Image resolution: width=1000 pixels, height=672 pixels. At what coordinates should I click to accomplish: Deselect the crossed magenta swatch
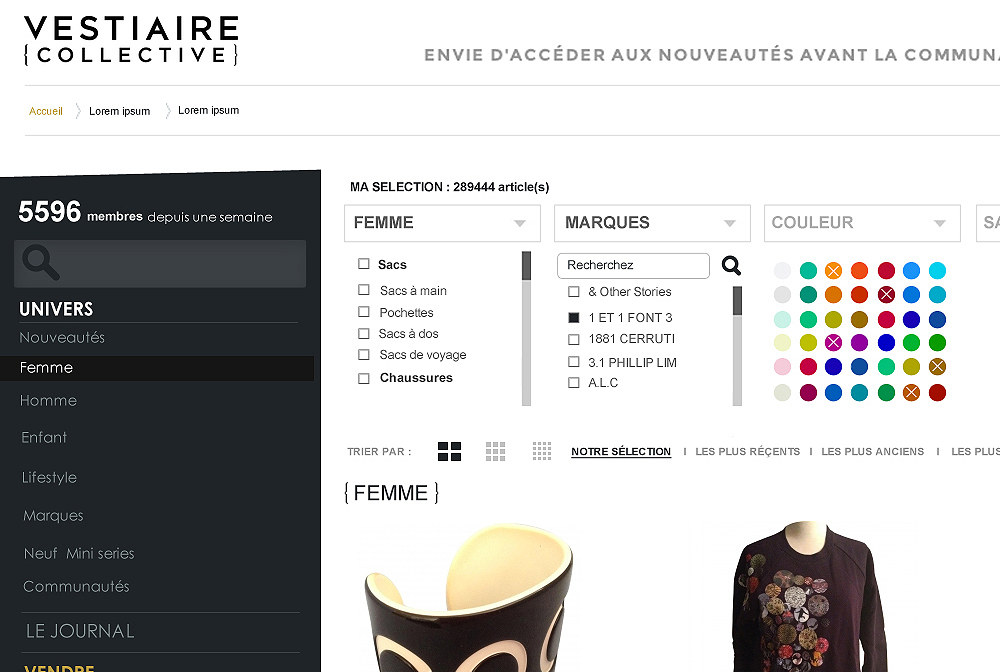coord(834,342)
